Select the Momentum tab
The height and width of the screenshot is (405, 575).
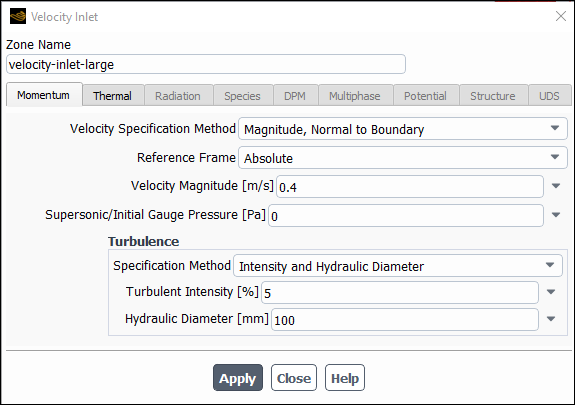coord(44,95)
